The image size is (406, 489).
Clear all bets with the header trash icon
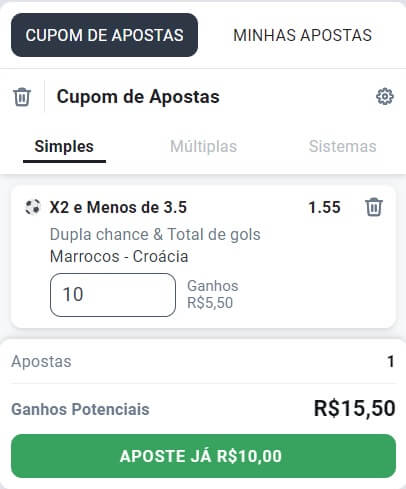pos(22,97)
